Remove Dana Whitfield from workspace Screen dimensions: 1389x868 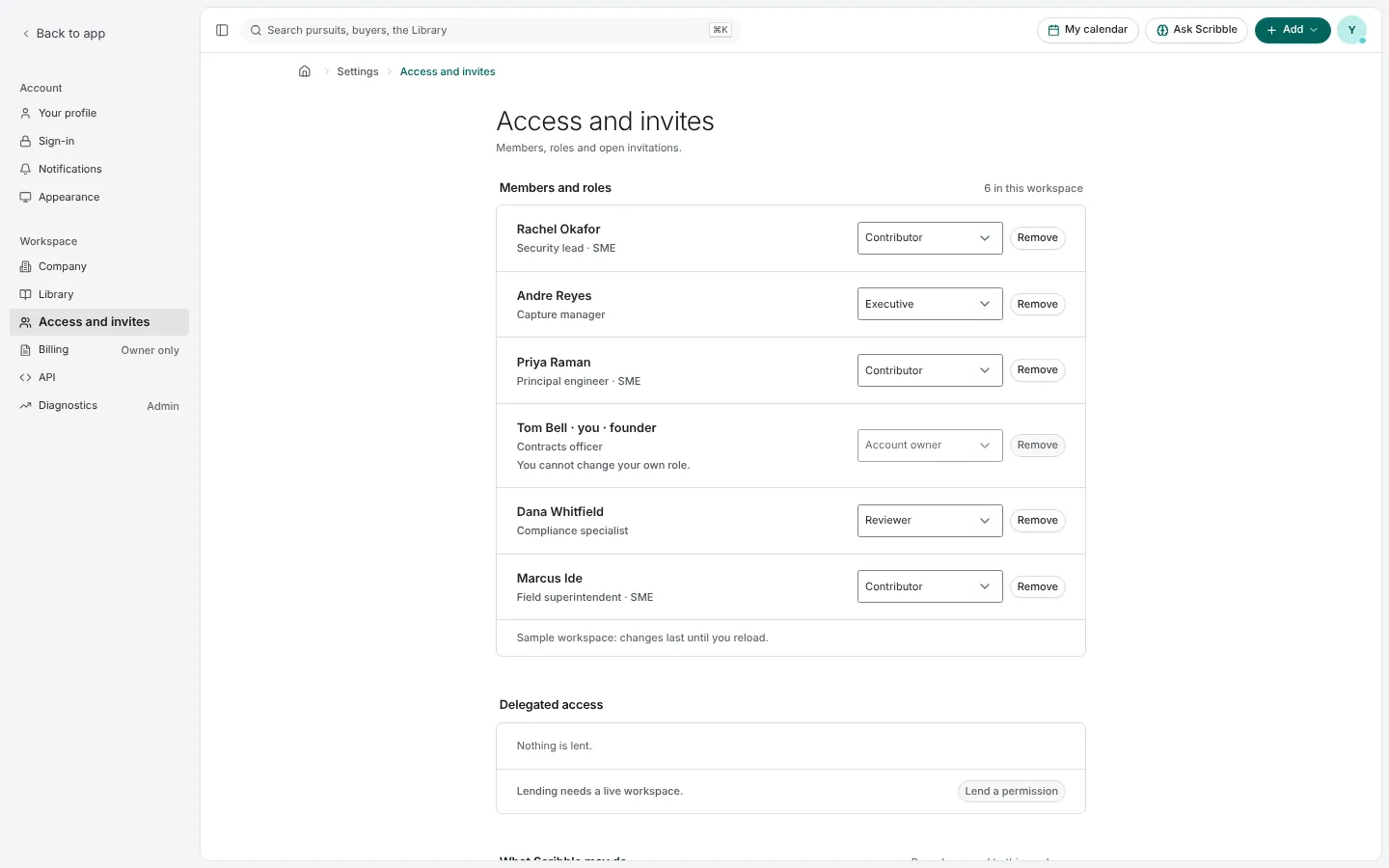tap(1038, 521)
